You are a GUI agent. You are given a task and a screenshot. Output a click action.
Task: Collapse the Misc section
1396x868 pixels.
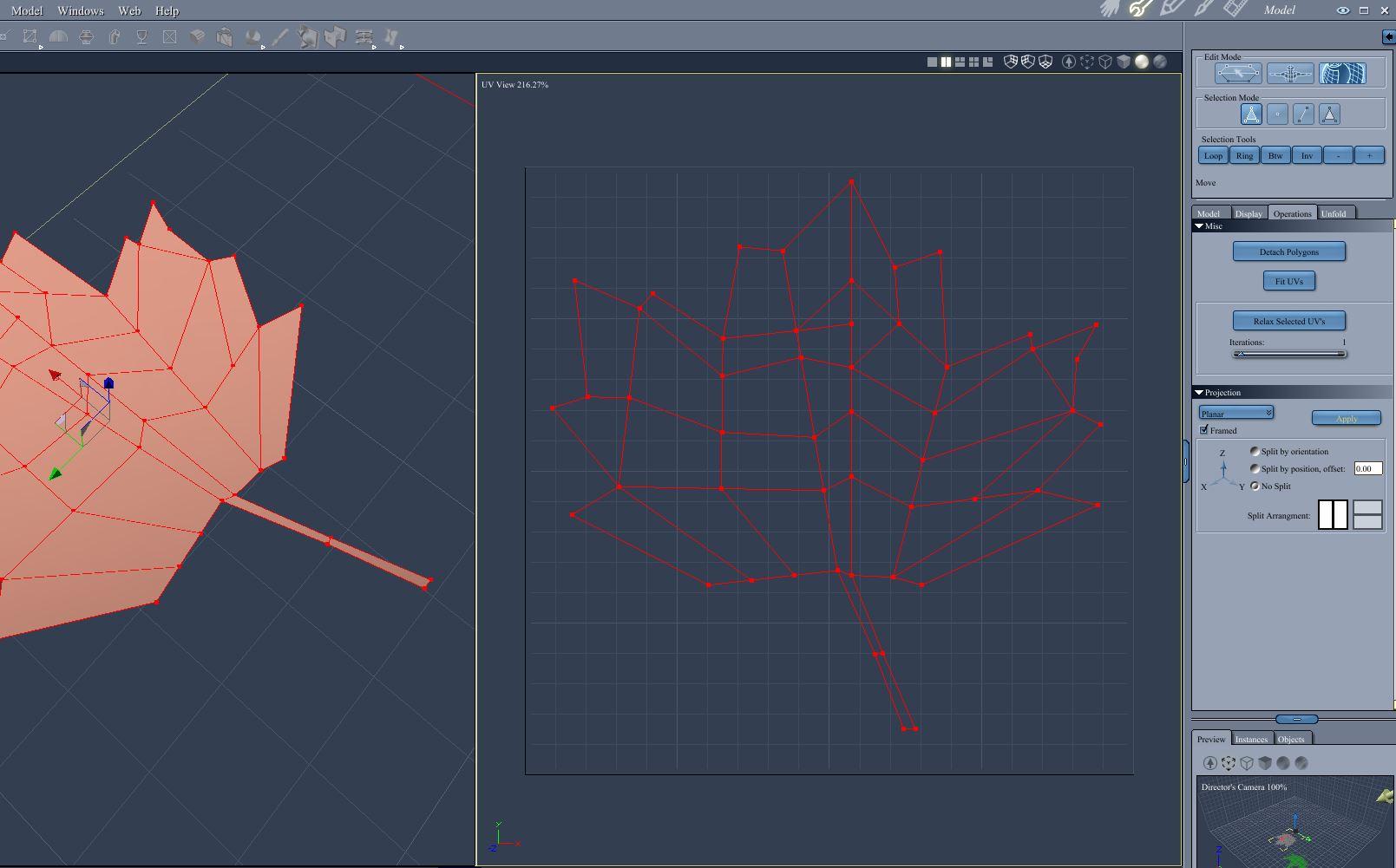pyautogui.click(x=1199, y=225)
